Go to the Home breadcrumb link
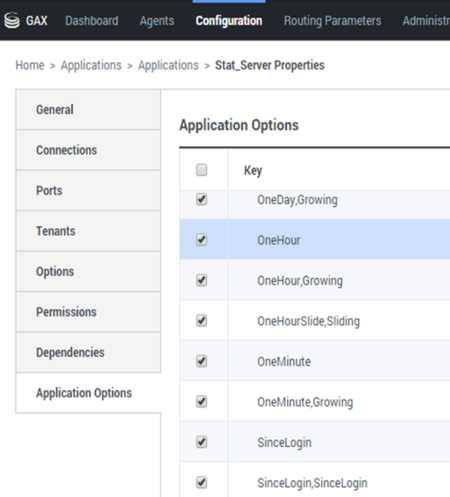 click(30, 65)
